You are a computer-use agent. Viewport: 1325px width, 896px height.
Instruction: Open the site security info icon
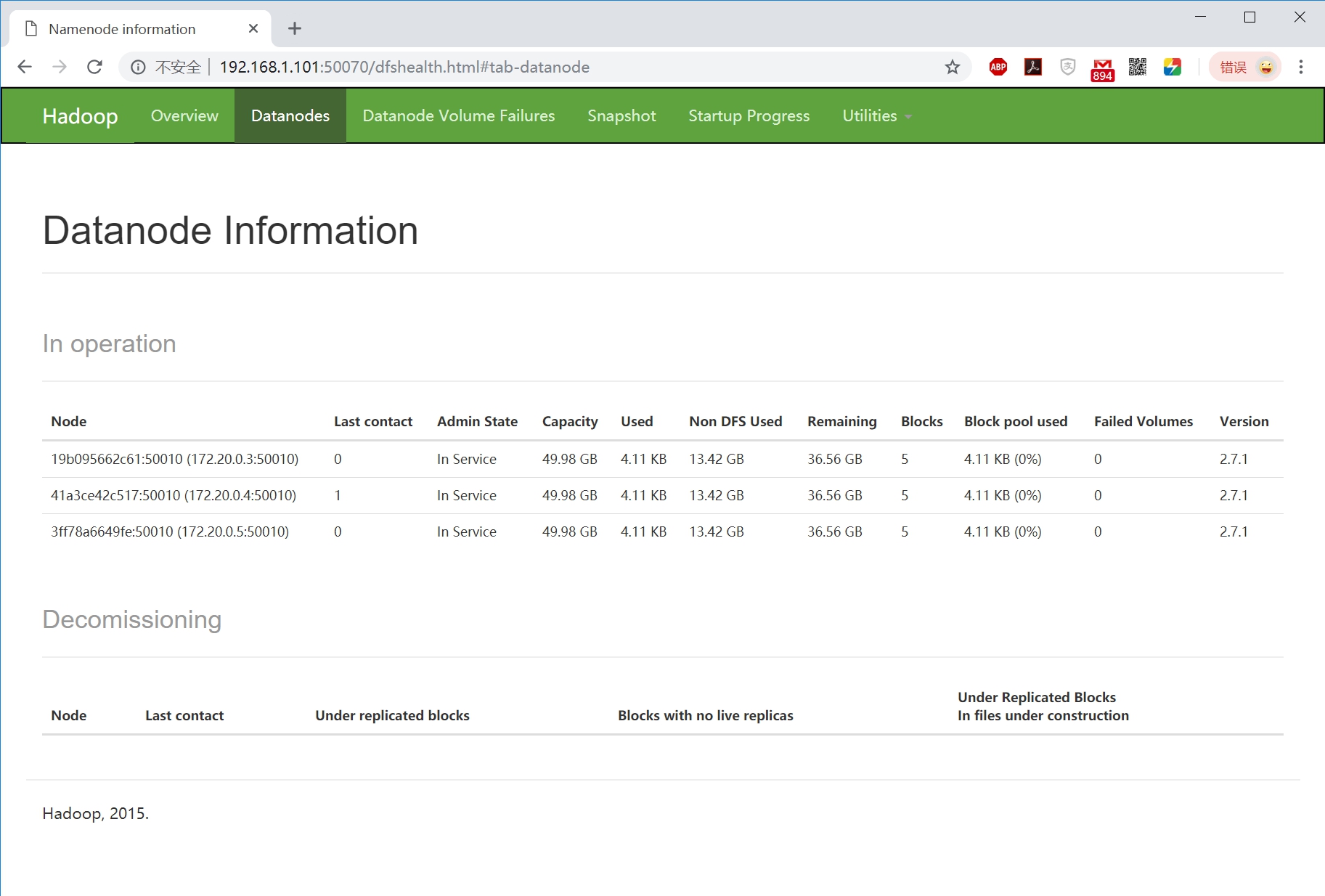click(x=138, y=67)
